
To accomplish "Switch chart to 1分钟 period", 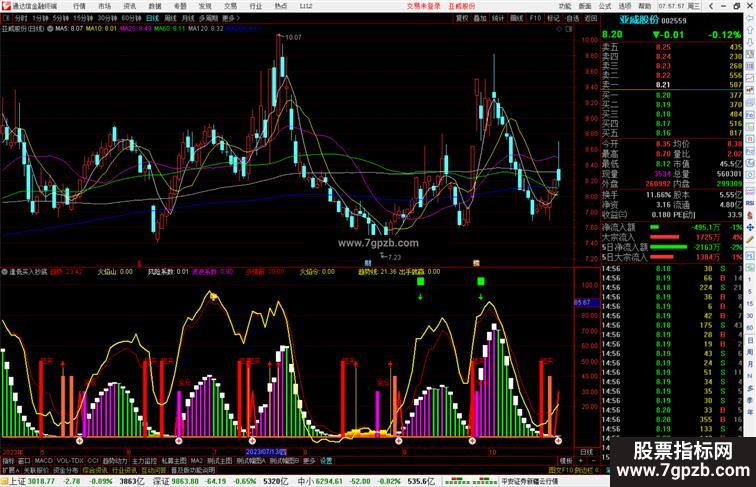I will (x=40, y=18).
